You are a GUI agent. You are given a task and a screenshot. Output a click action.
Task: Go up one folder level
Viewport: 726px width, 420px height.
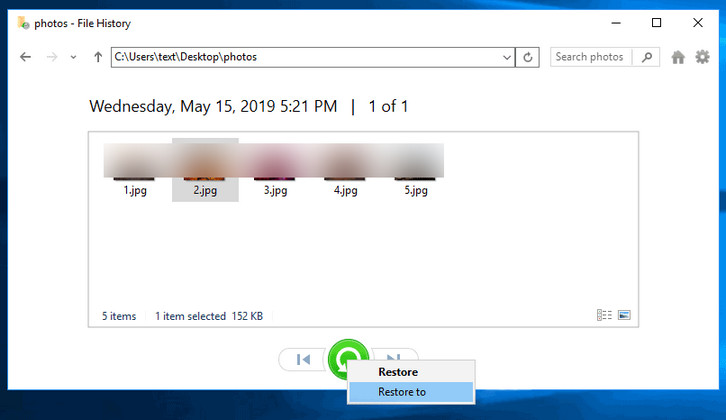[98, 57]
